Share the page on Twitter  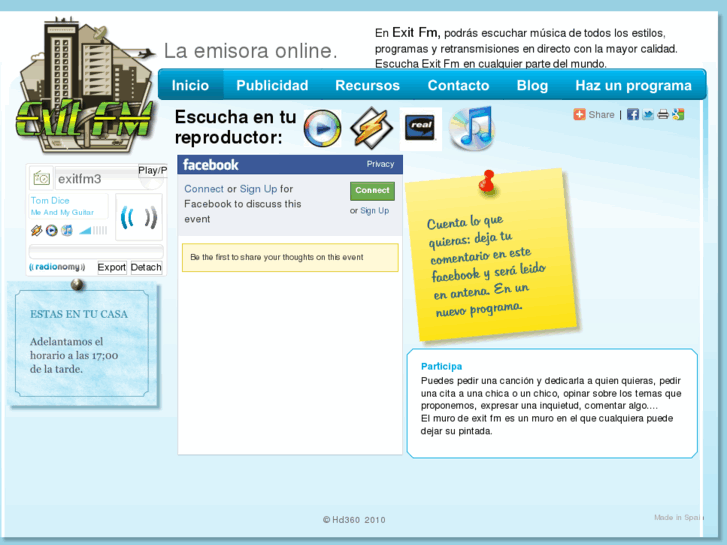(648, 115)
